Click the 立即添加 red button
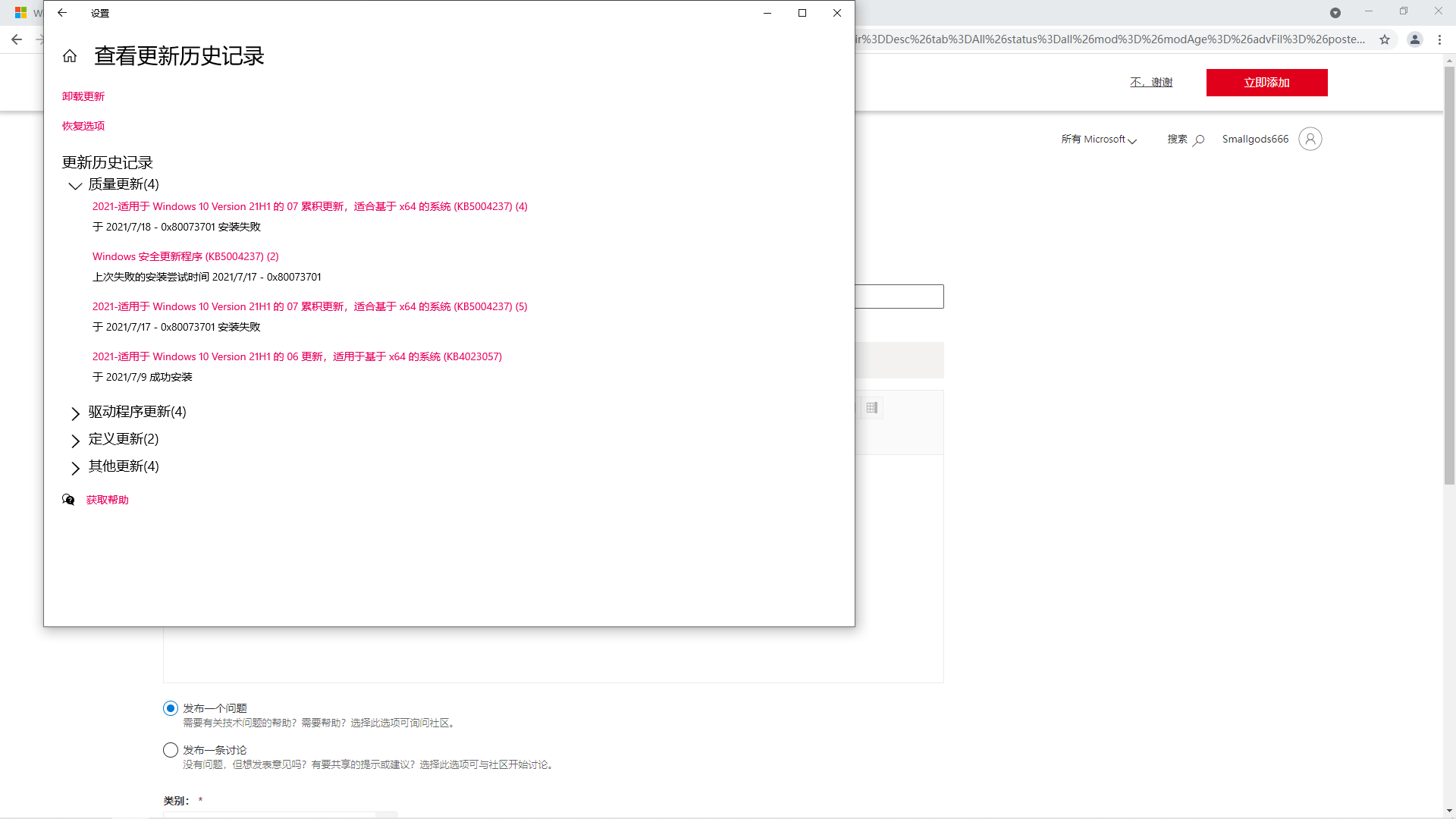This screenshot has width=1456, height=819. point(1267,83)
